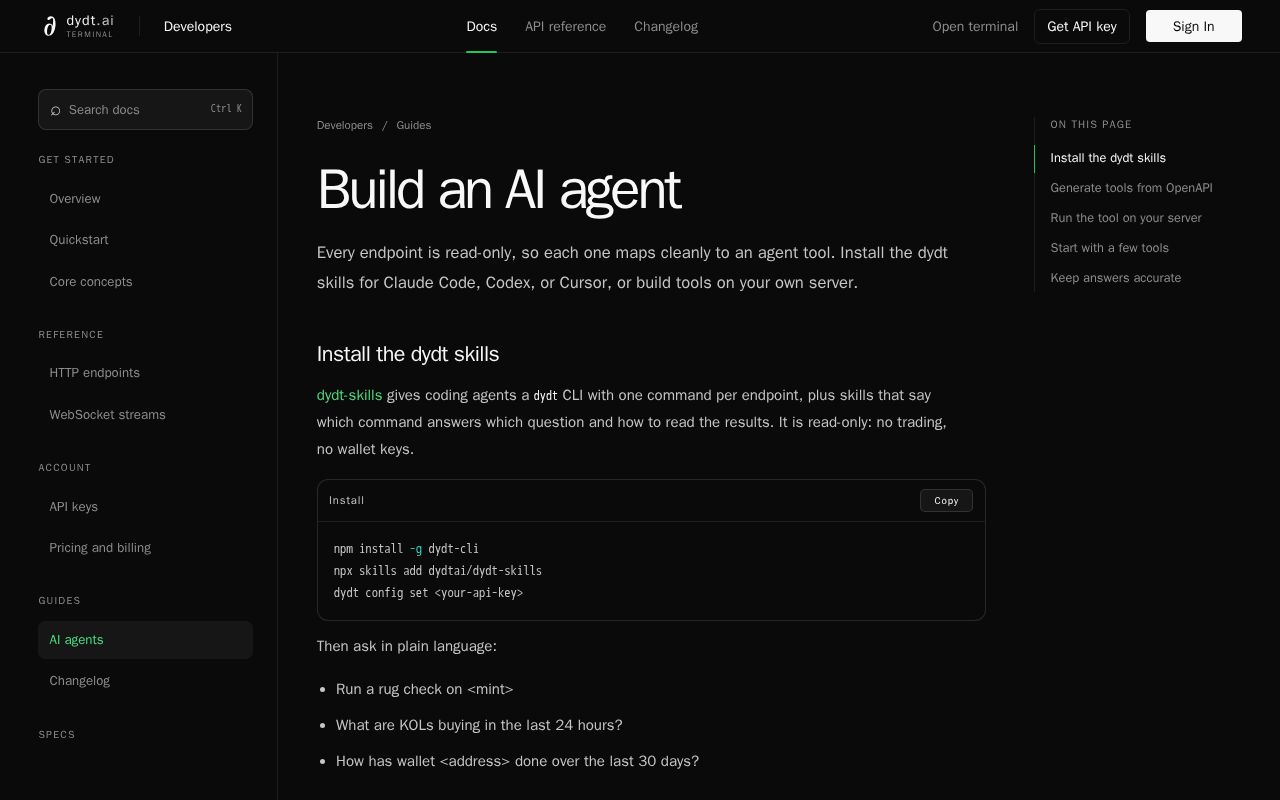Jump to Keep answers accurate section
This screenshot has height=800, width=1280.
tap(1115, 278)
